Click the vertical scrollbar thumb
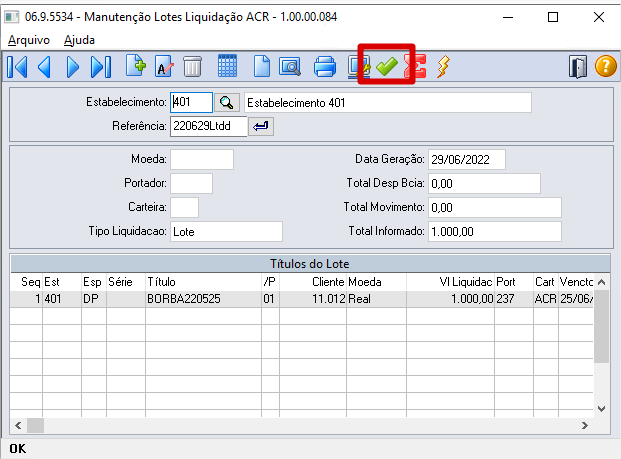The height and width of the screenshot is (459, 621). tap(601, 326)
